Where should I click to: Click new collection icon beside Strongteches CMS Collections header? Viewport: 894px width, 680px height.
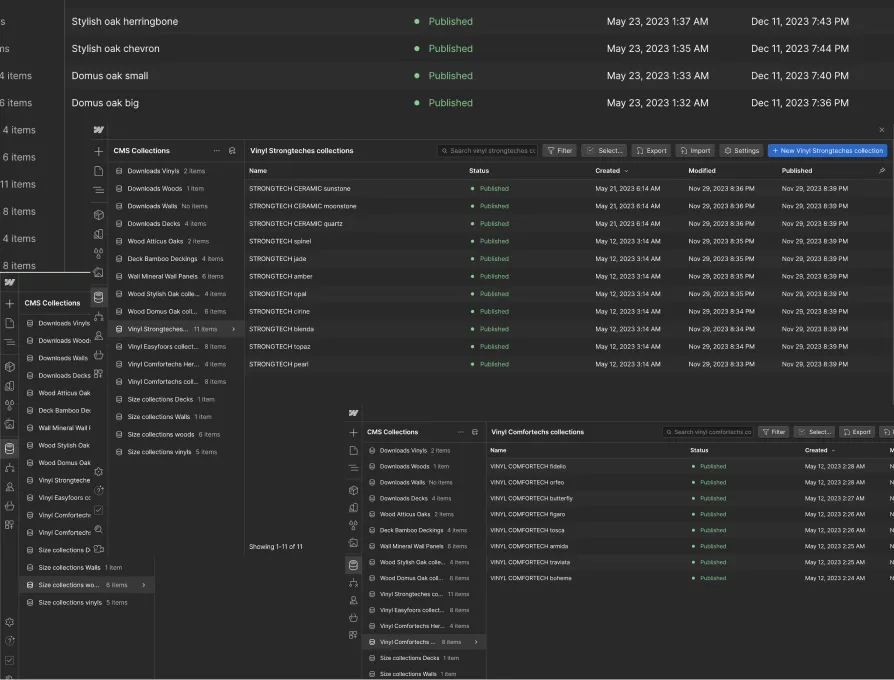point(232,150)
